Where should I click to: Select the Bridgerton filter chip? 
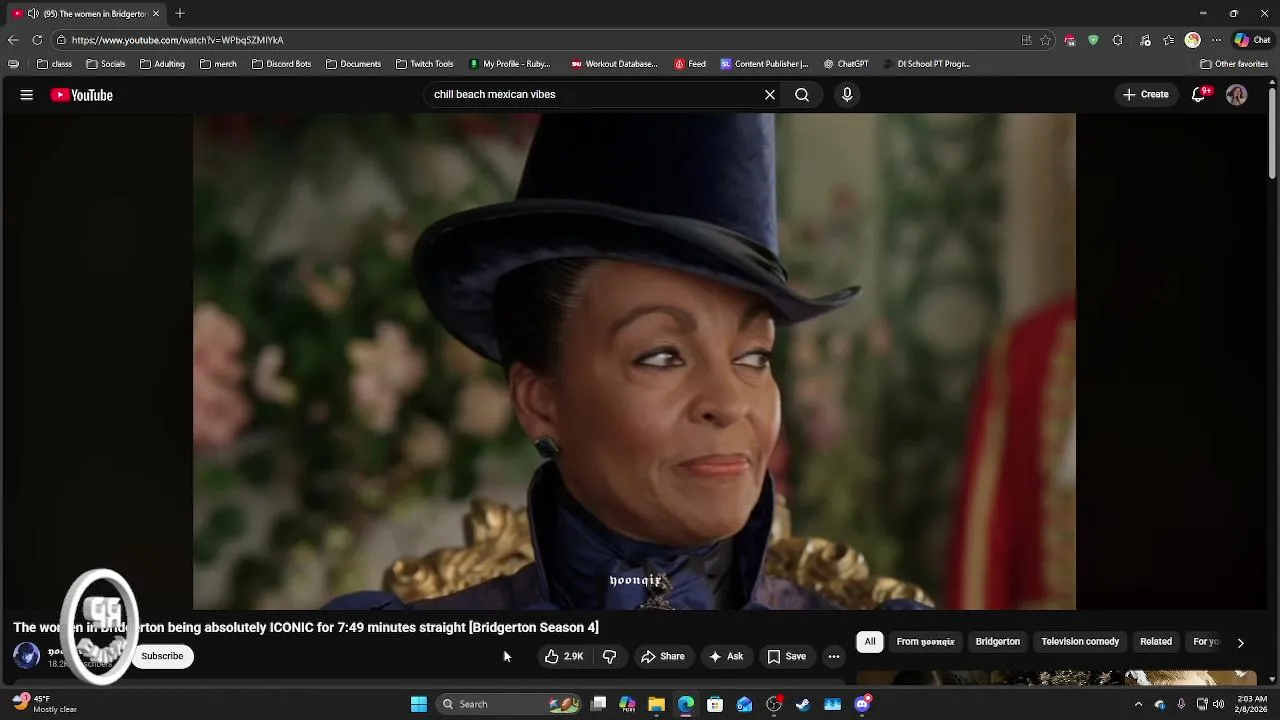pos(998,642)
